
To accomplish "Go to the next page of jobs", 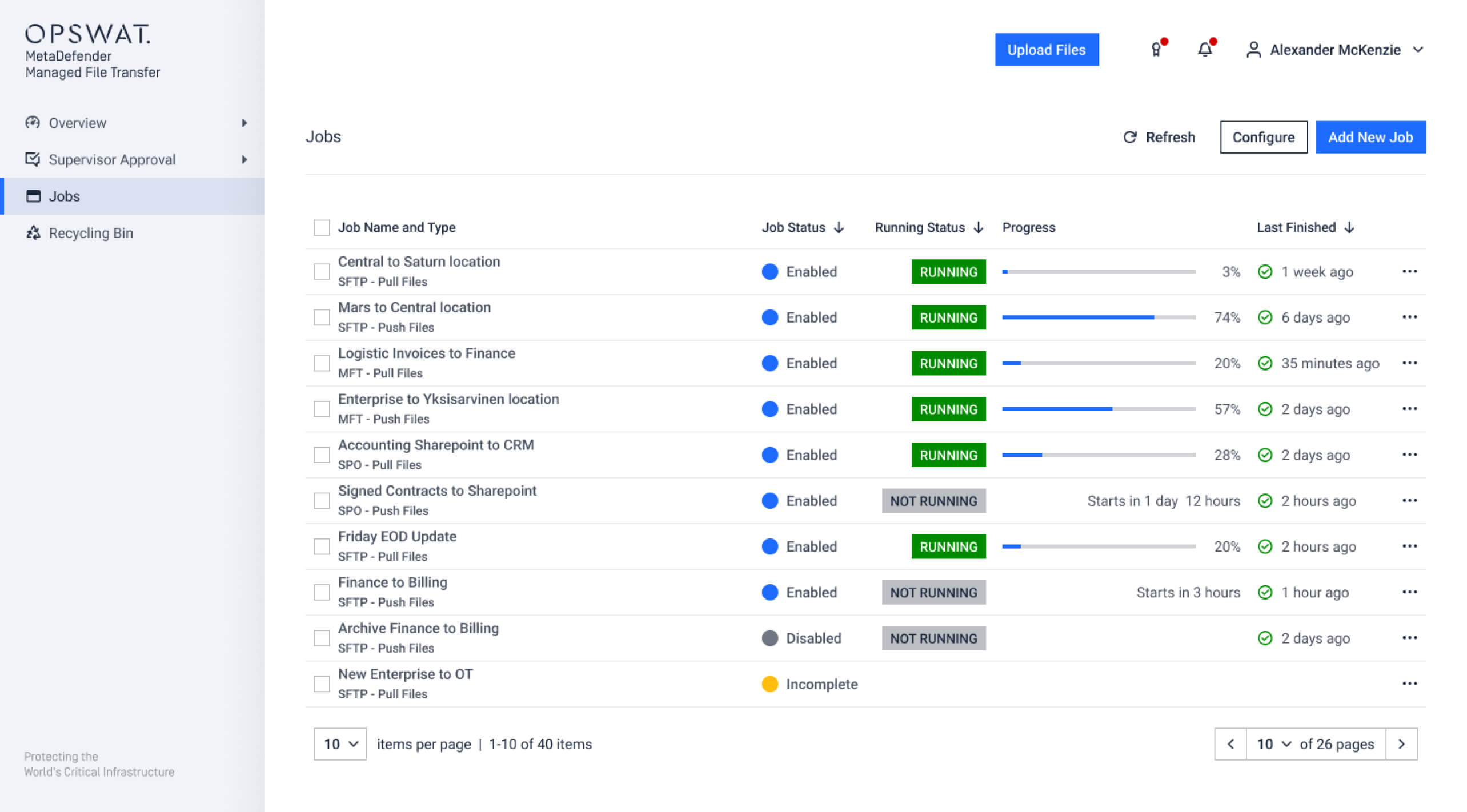I will coord(1401,744).
